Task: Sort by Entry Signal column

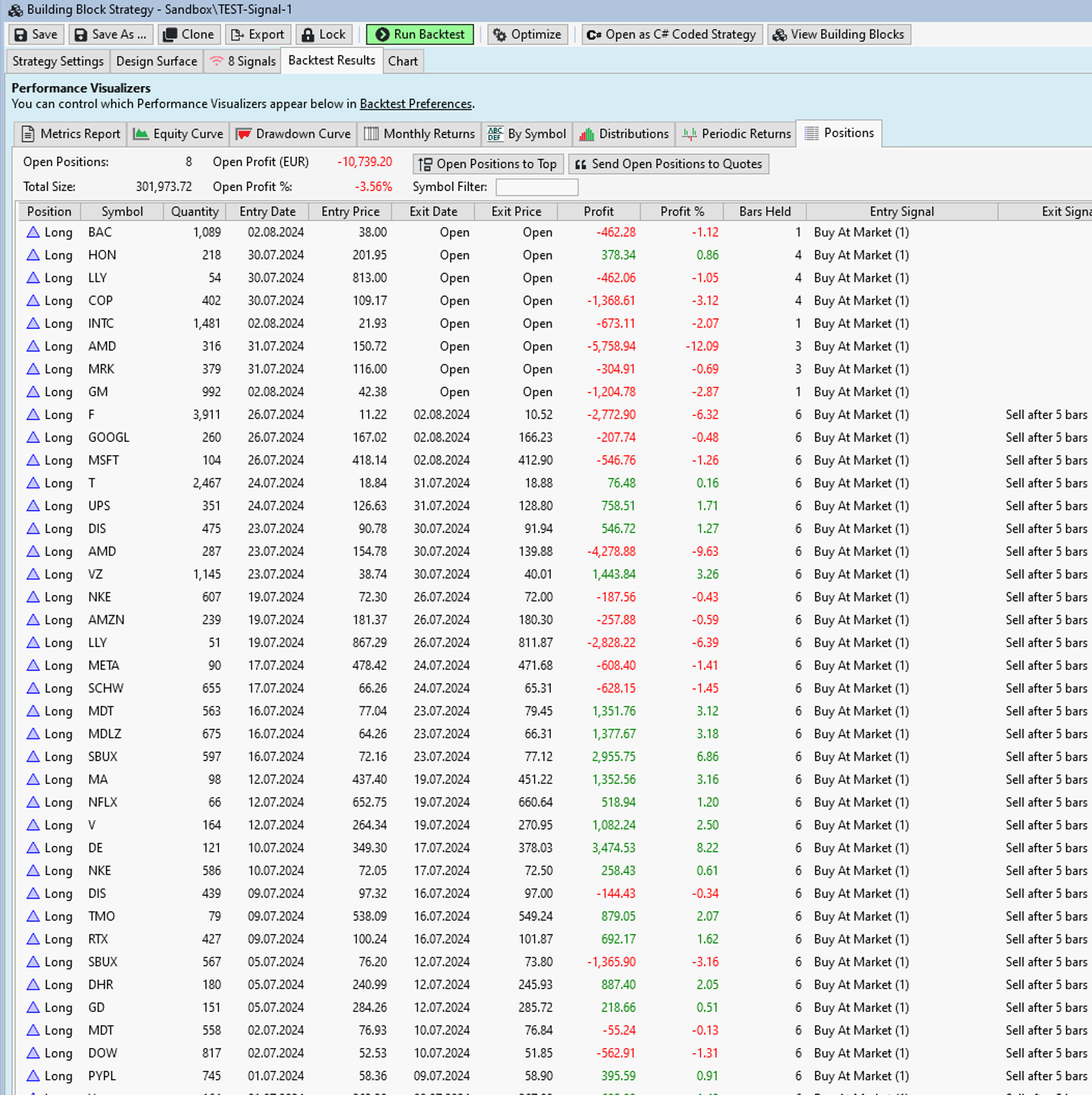Action: click(902, 212)
